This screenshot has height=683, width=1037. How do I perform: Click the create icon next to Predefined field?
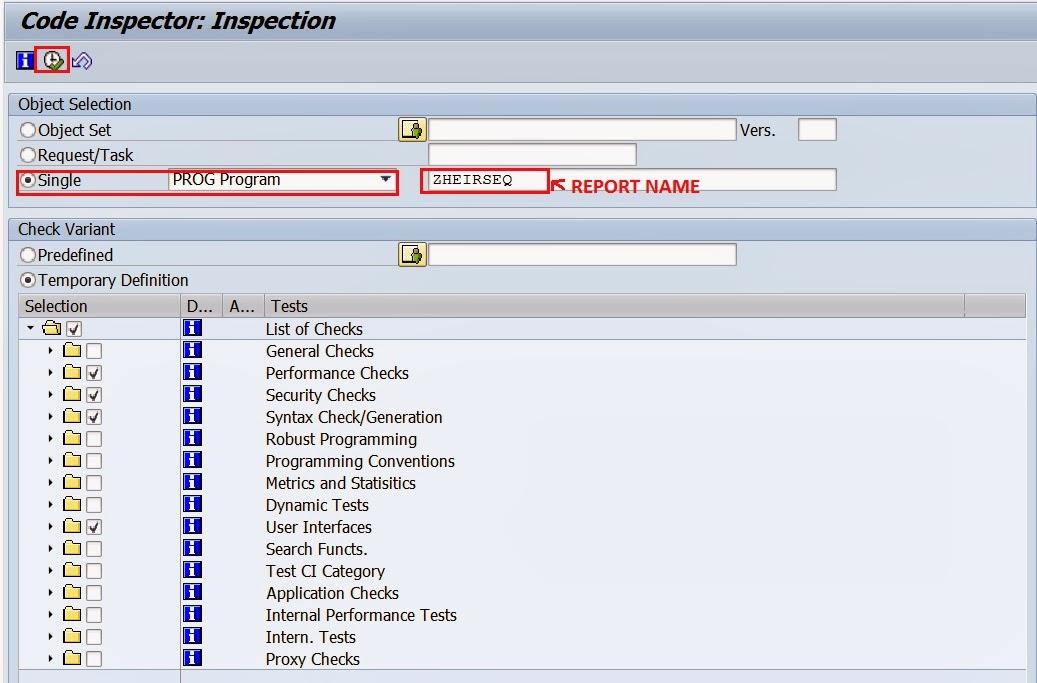pos(412,254)
